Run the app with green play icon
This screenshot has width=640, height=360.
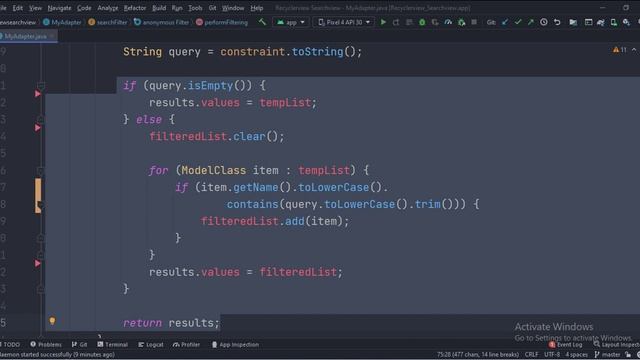point(383,22)
